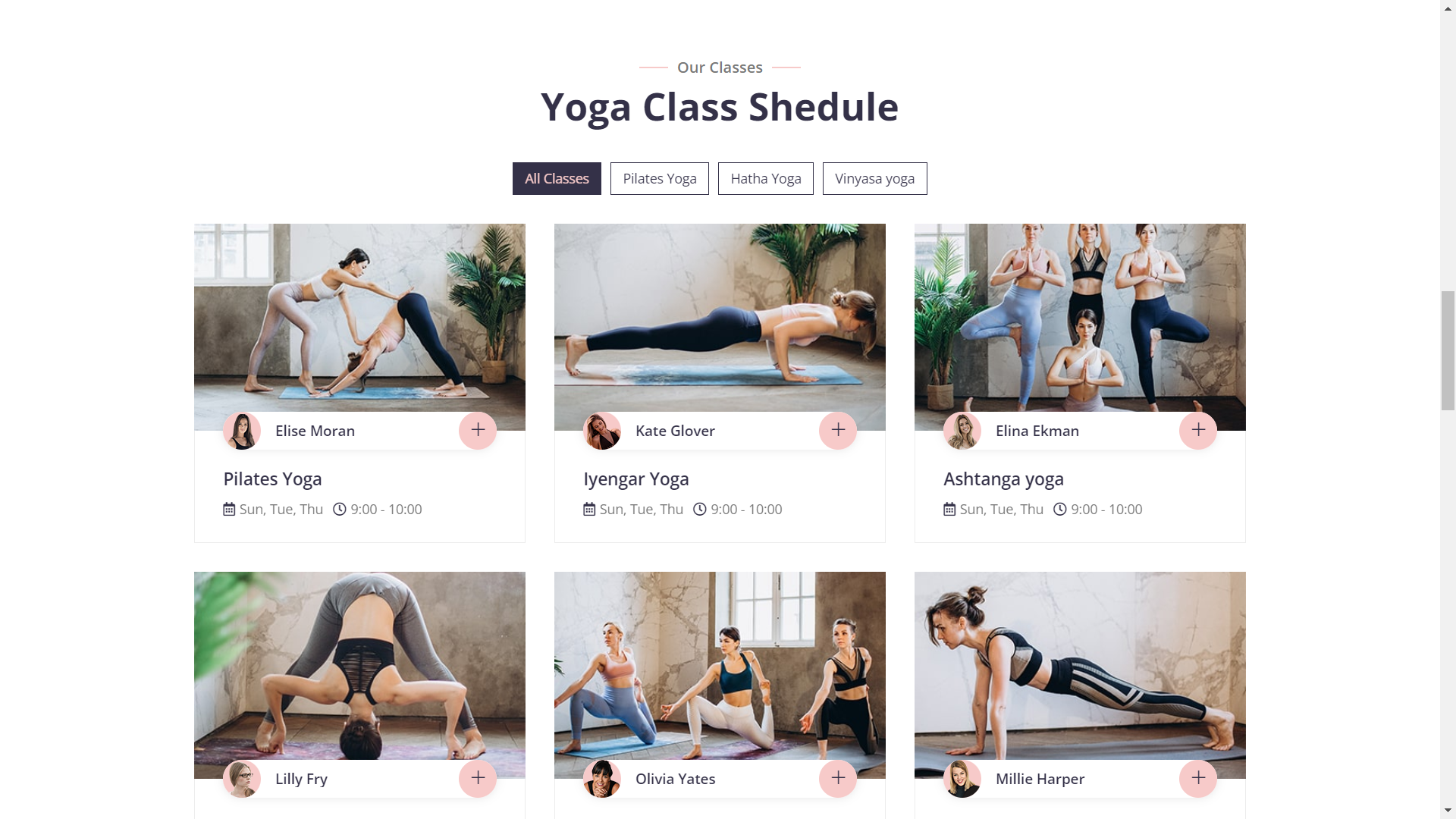The width and height of the screenshot is (1456, 819).
Task: Open the Pilates Yoga class title link
Action: [272, 479]
